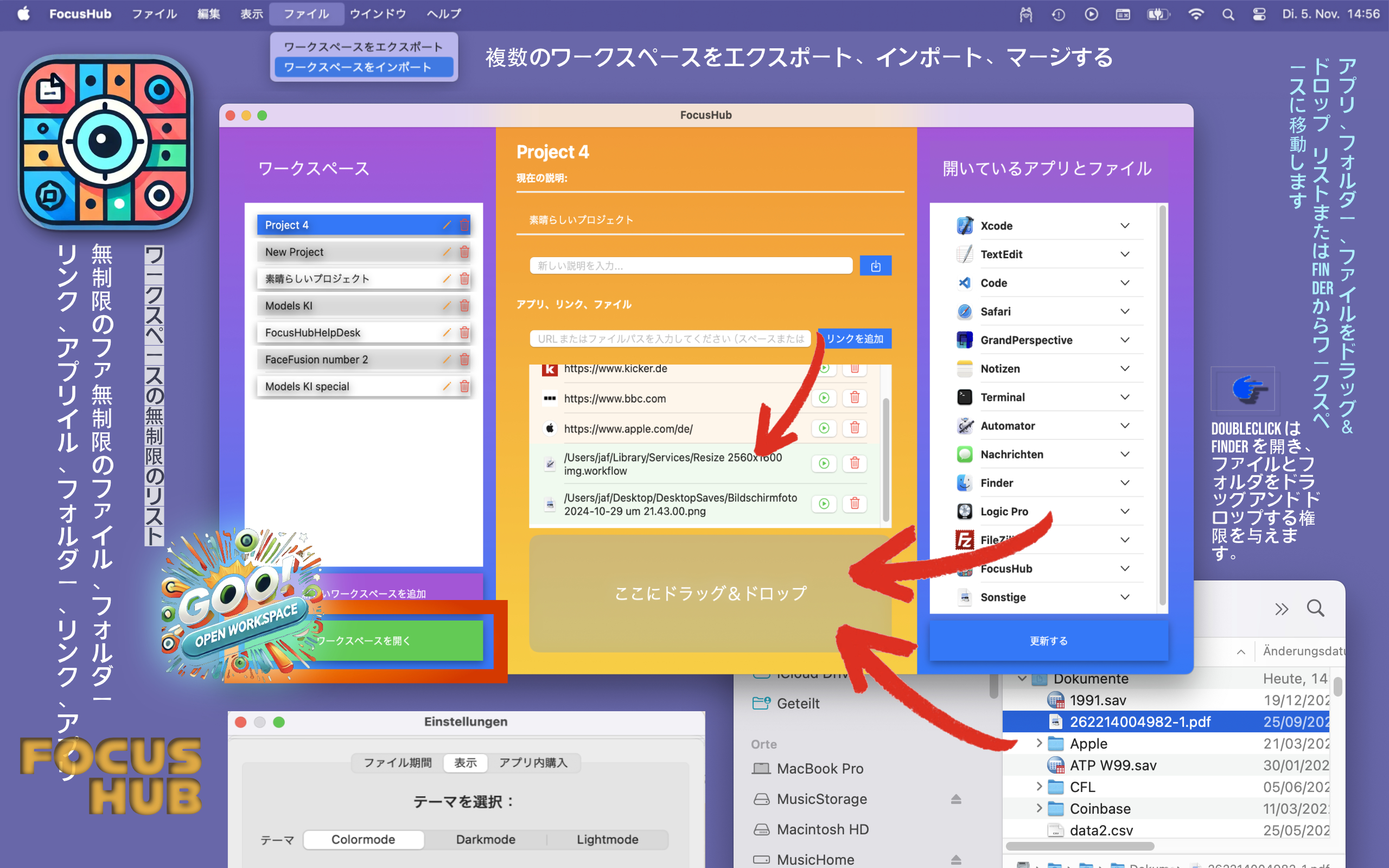Switch to the アプリ内購入 settings tab

(532, 762)
